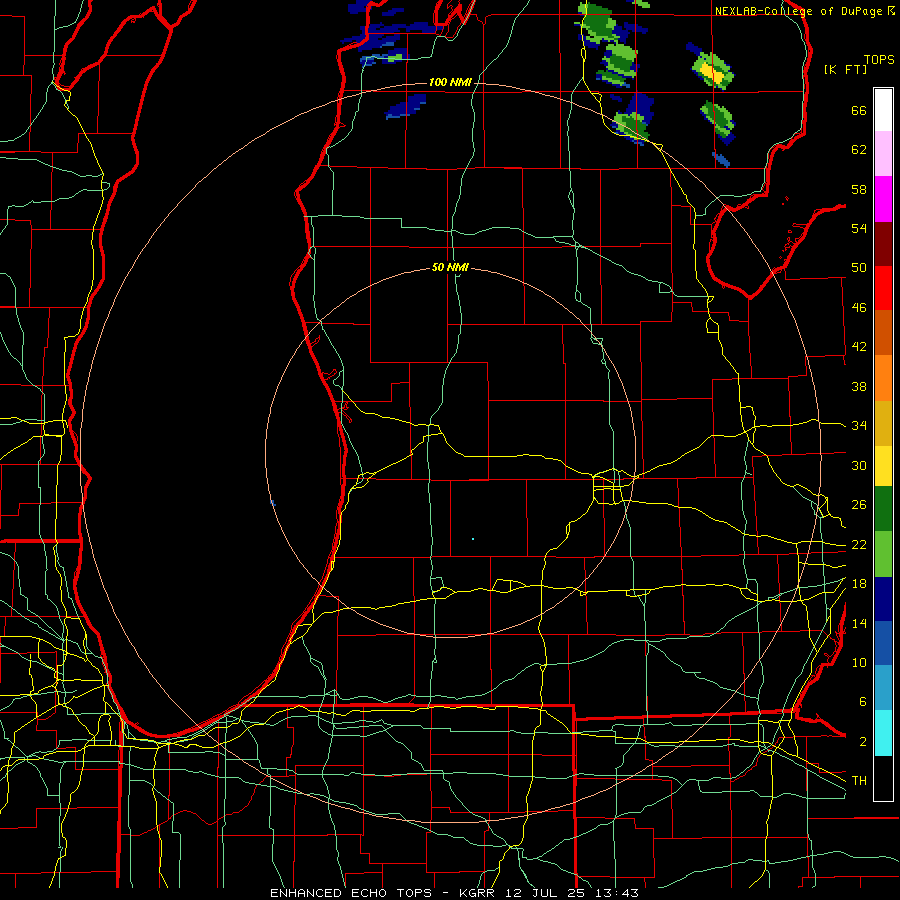Pick the cyan legend swatch

(x=883, y=733)
